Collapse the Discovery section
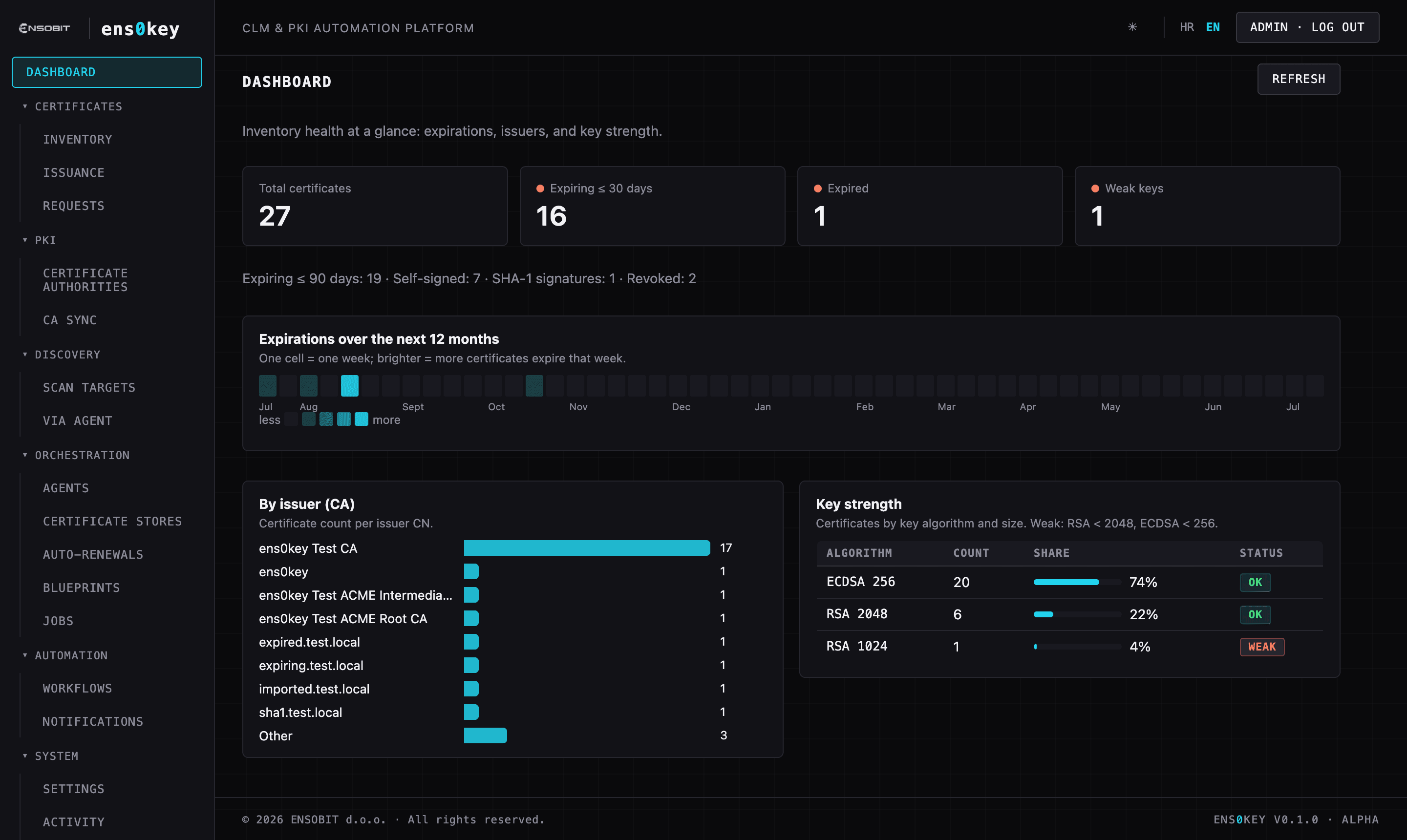This screenshot has width=1407, height=840. tap(61, 355)
